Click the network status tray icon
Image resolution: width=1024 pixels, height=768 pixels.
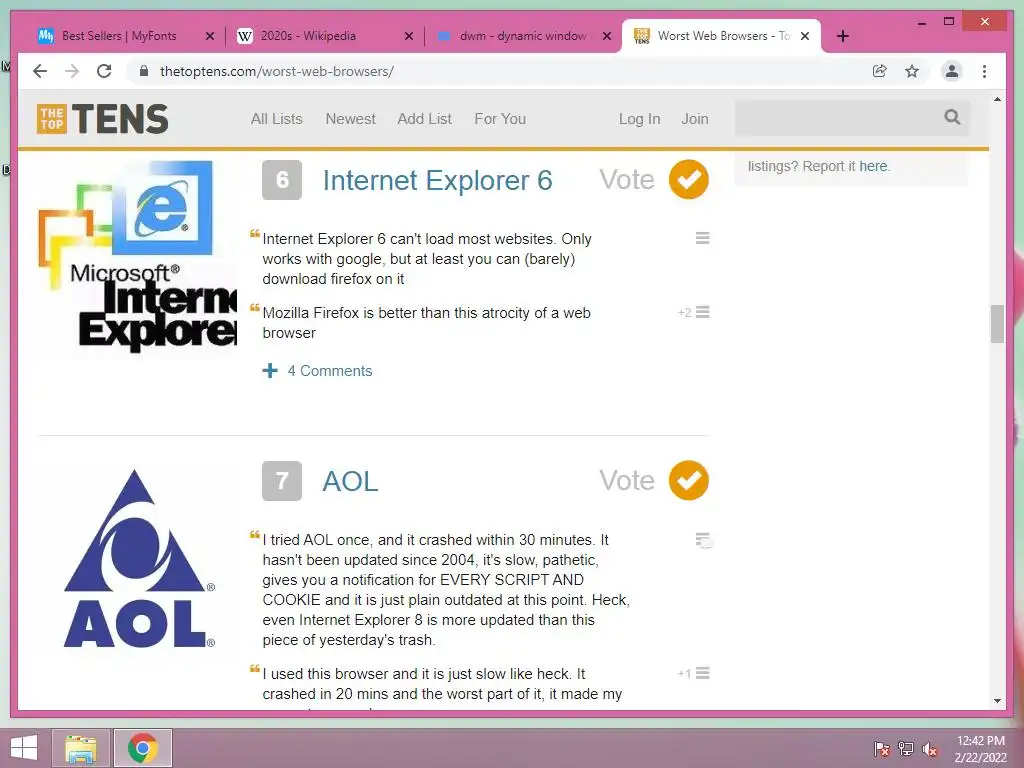(x=906, y=748)
